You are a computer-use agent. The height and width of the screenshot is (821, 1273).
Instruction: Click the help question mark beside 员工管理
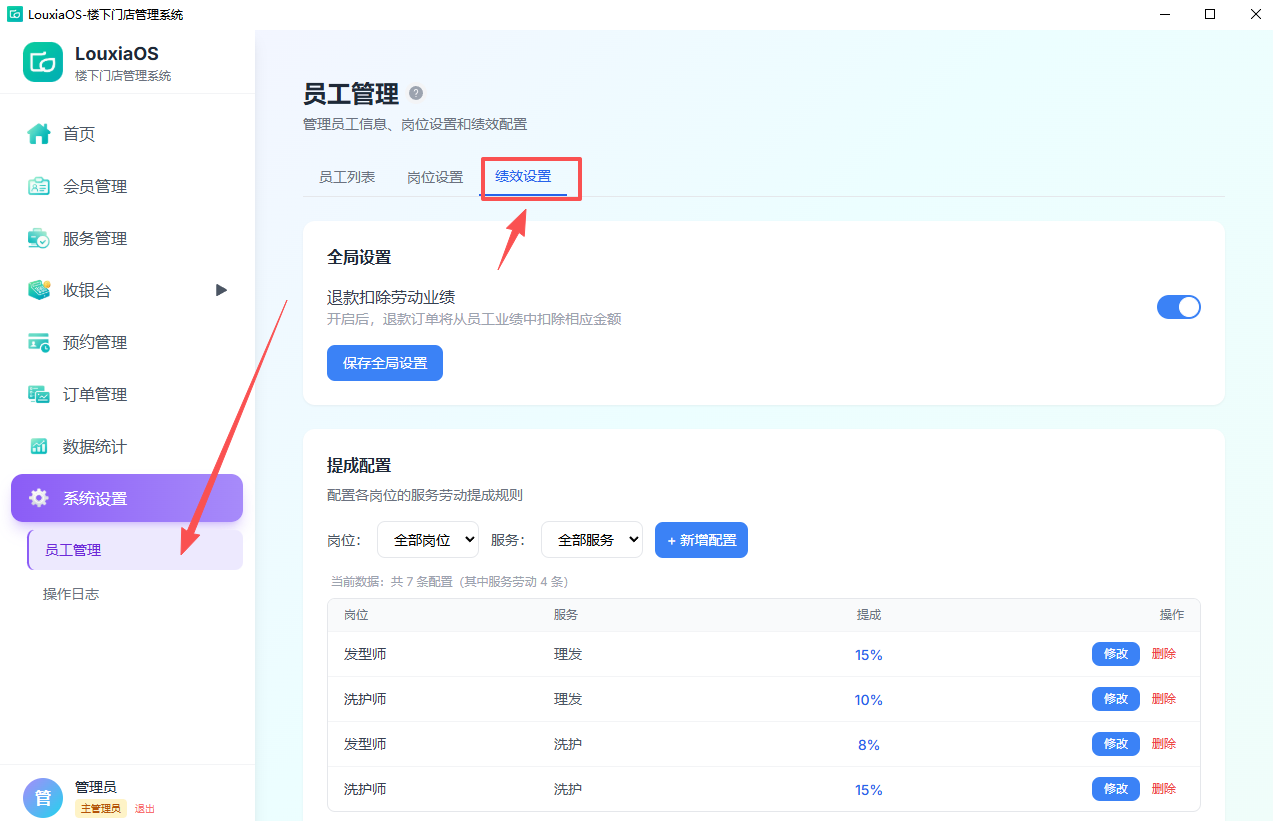416,93
